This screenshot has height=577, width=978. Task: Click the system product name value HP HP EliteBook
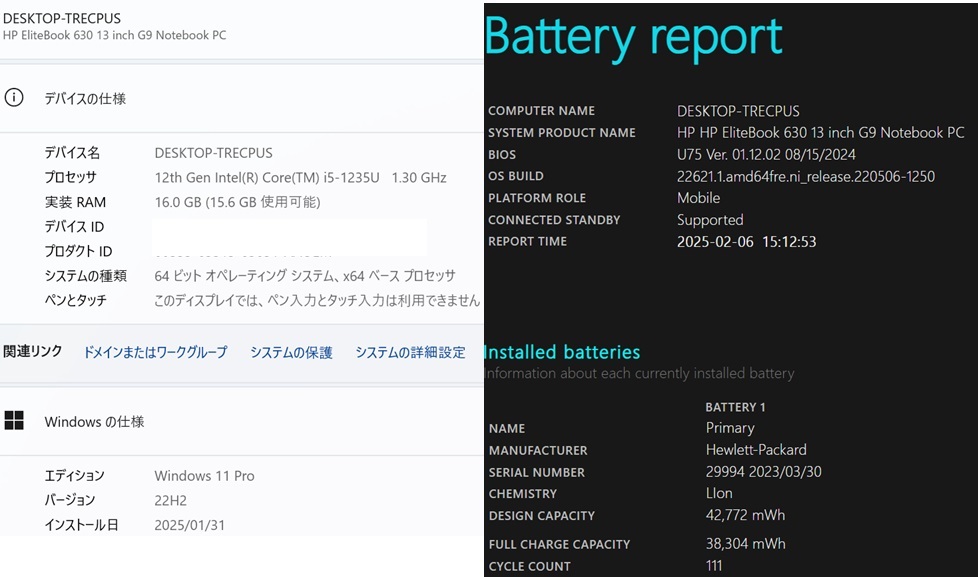tap(821, 133)
